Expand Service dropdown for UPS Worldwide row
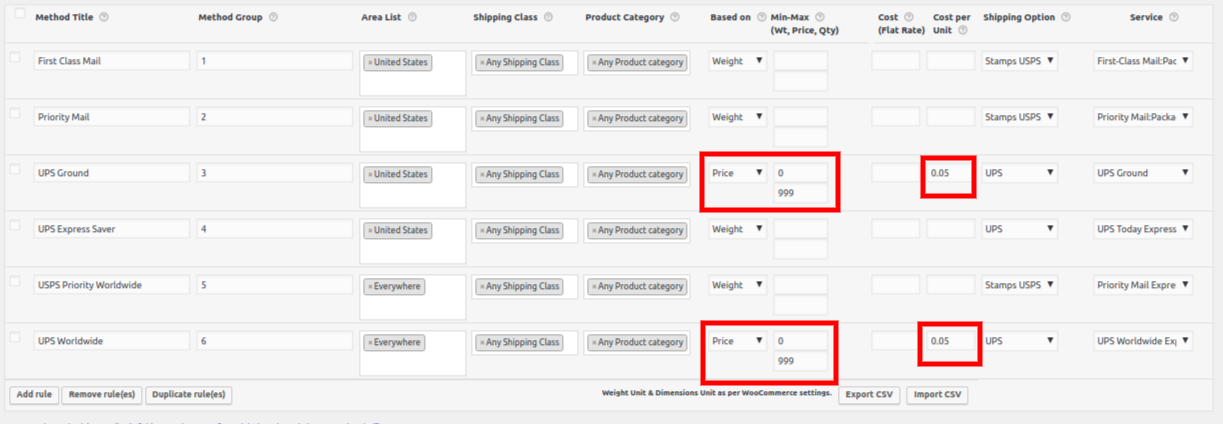1223x424 pixels. click(1143, 341)
